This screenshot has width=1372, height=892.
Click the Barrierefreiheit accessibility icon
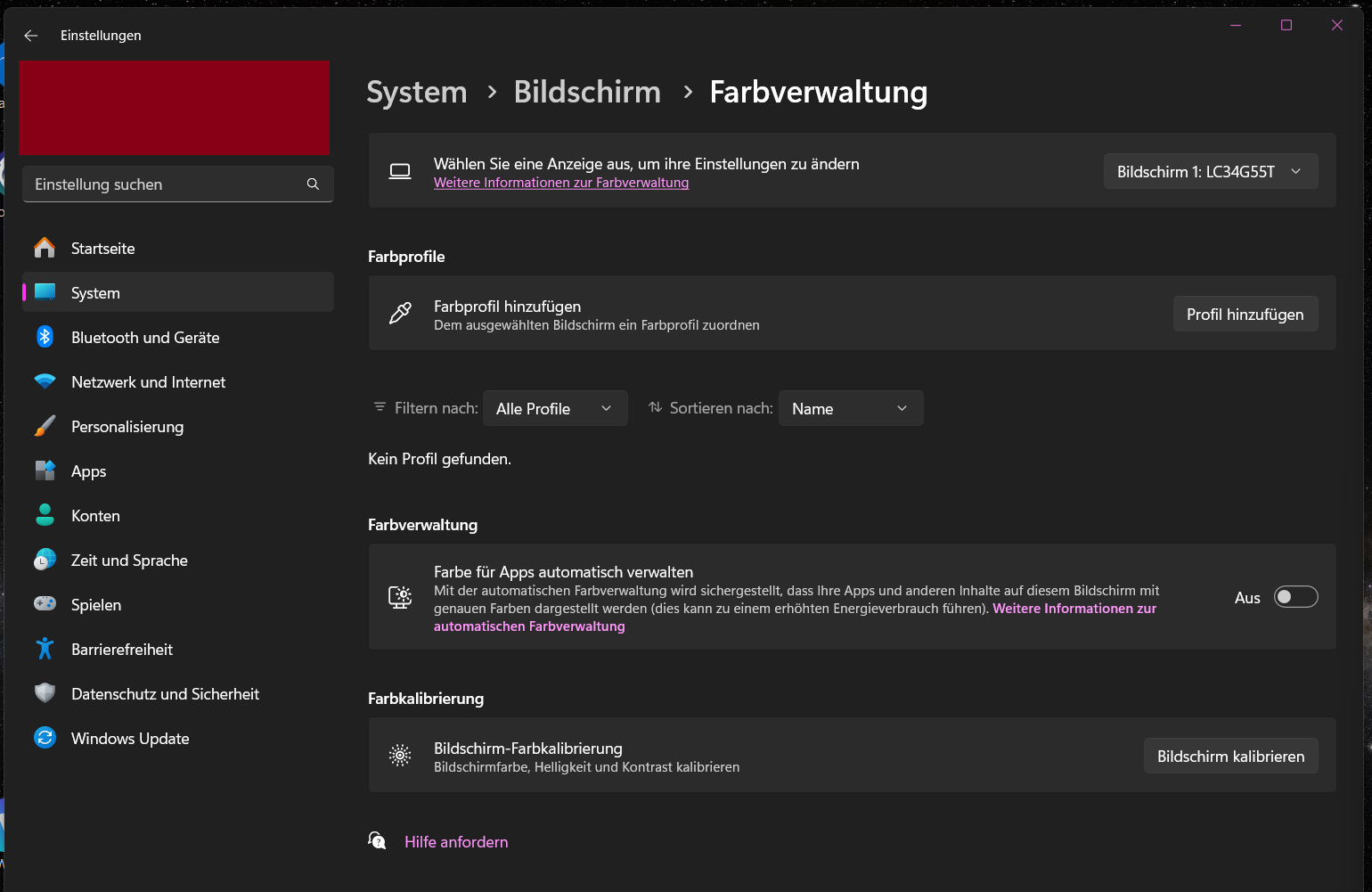(x=45, y=649)
